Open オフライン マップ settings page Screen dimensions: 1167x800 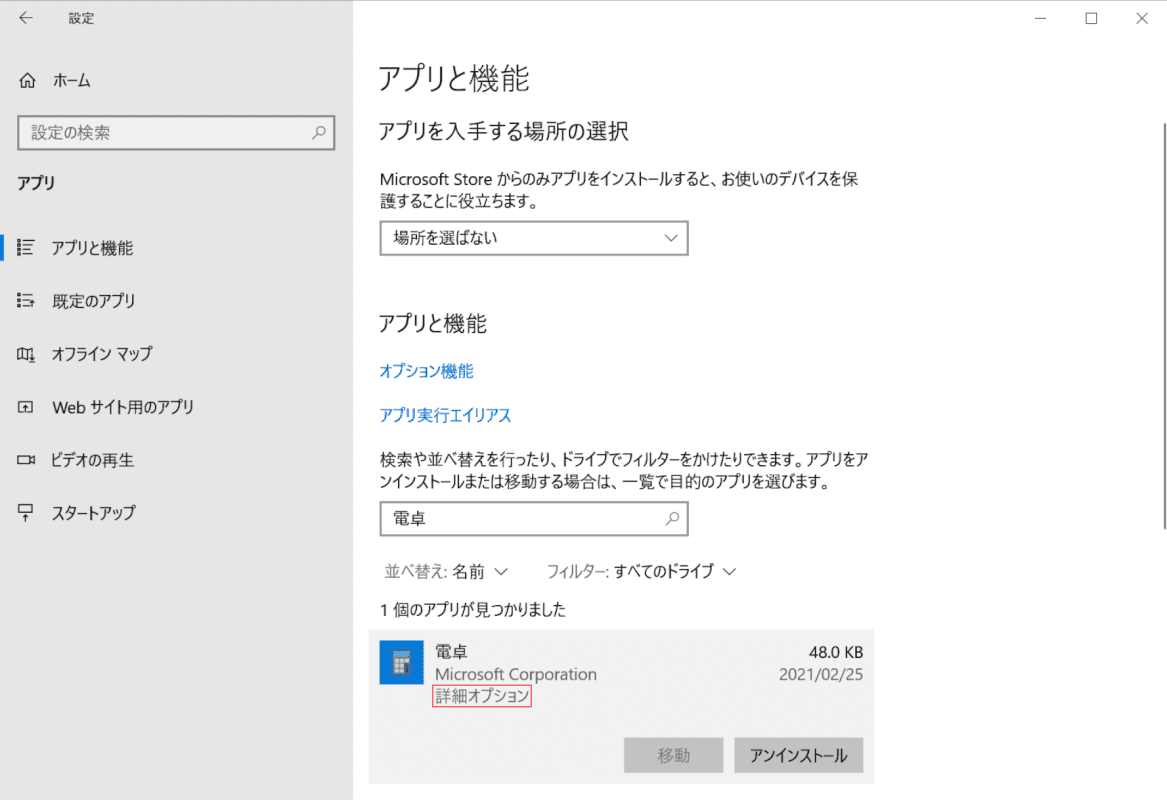pos(102,354)
